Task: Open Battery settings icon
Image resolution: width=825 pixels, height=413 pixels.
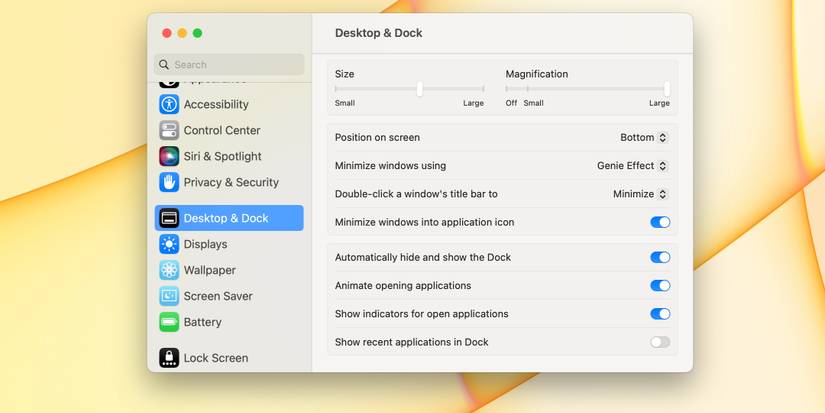Action: tap(169, 322)
